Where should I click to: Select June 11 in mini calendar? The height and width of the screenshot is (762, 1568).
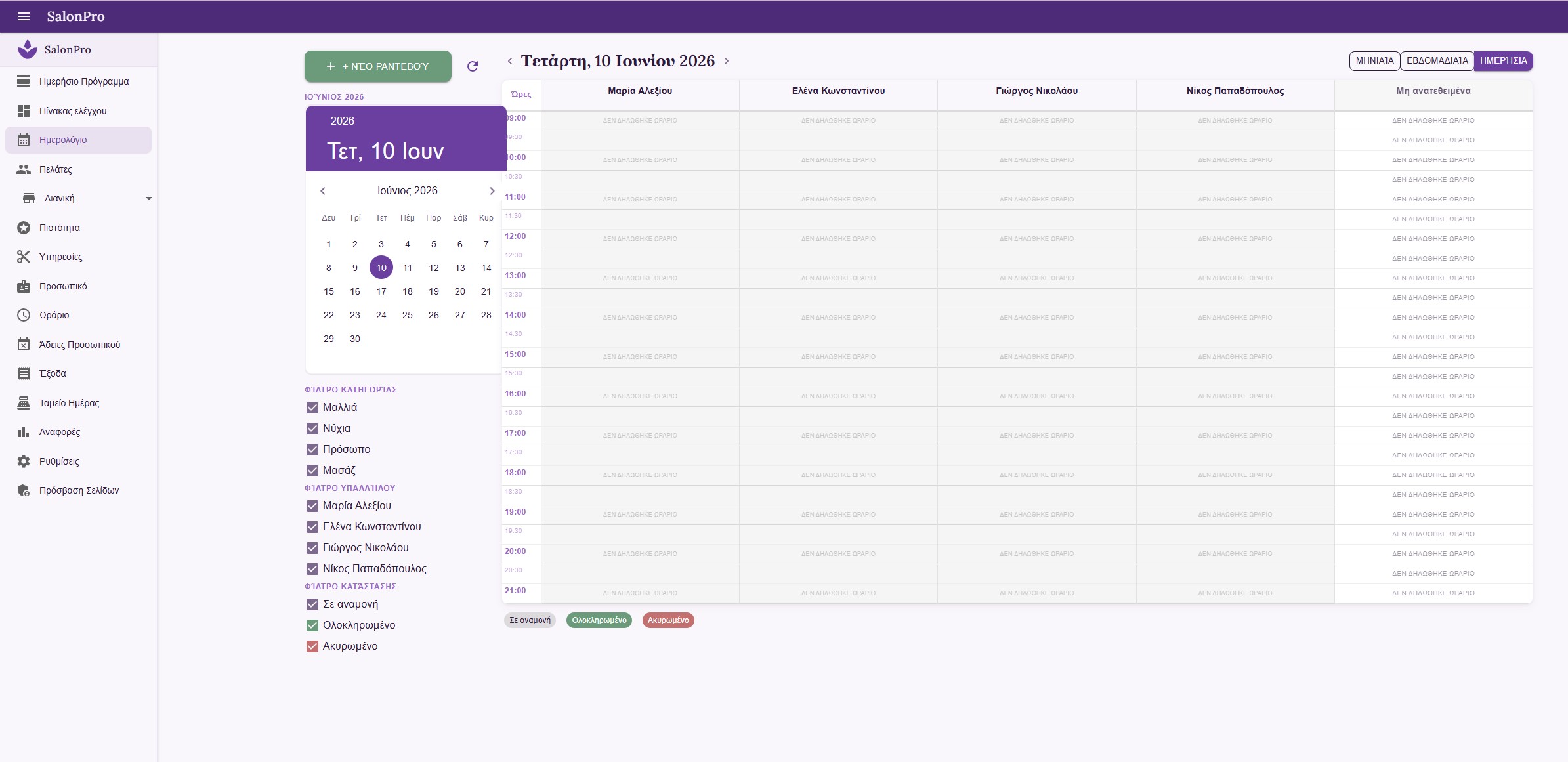(x=408, y=268)
